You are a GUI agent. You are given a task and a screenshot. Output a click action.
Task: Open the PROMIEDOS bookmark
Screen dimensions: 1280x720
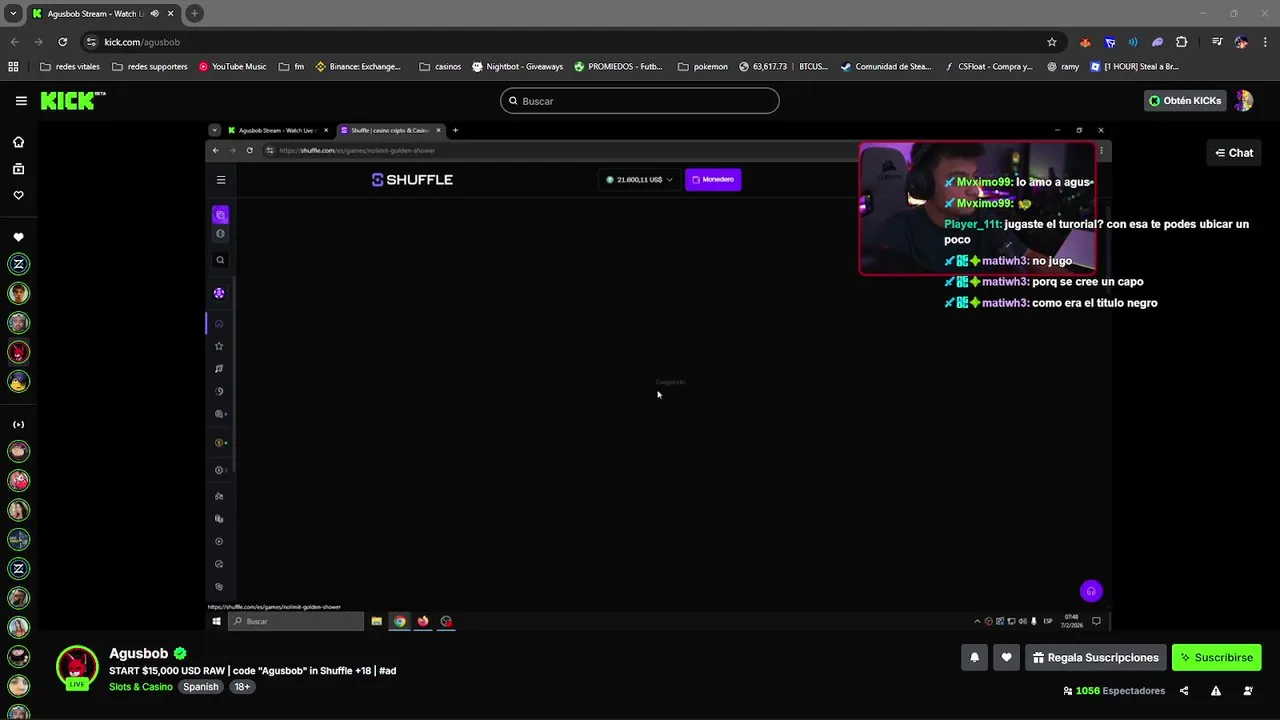618,67
